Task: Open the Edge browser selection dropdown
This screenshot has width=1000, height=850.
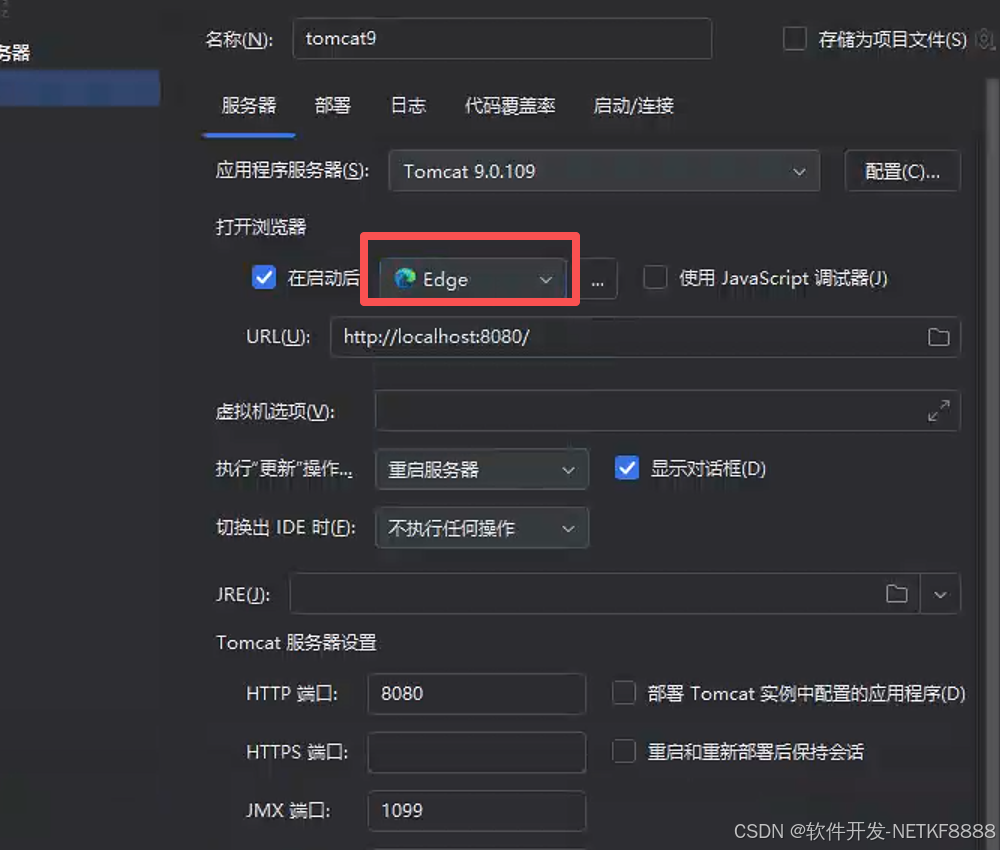Action: coord(473,279)
